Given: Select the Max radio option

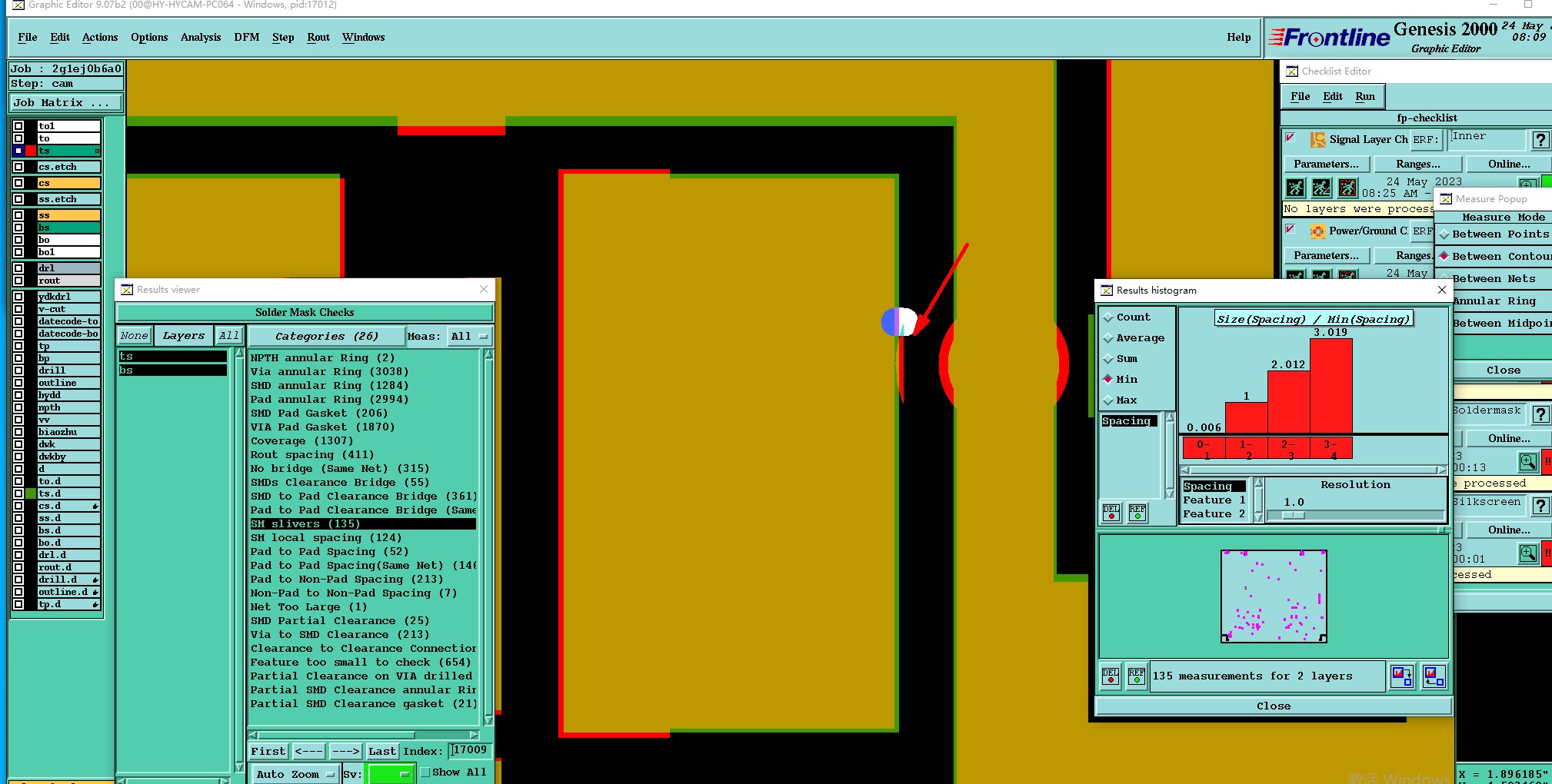Looking at the screenshot, I should click(1108, 400).
